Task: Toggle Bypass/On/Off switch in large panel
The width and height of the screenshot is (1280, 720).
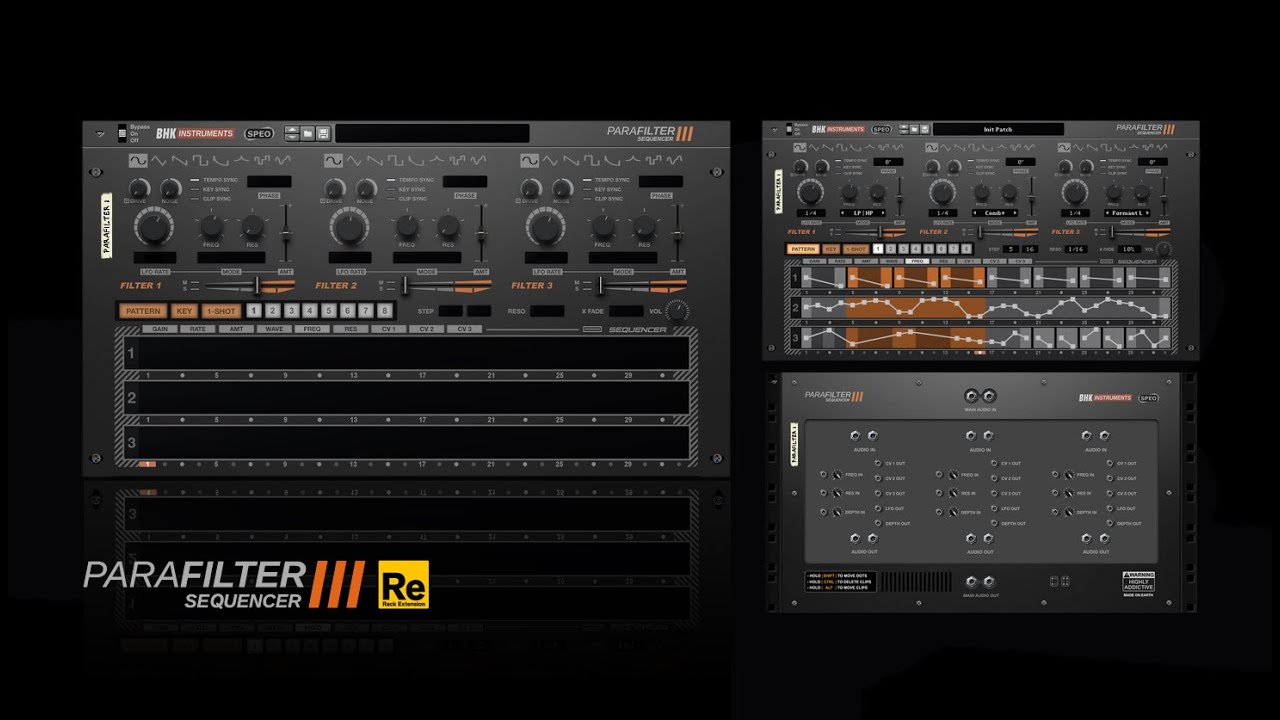Action: pyautogui.click(x=122, y=133)
